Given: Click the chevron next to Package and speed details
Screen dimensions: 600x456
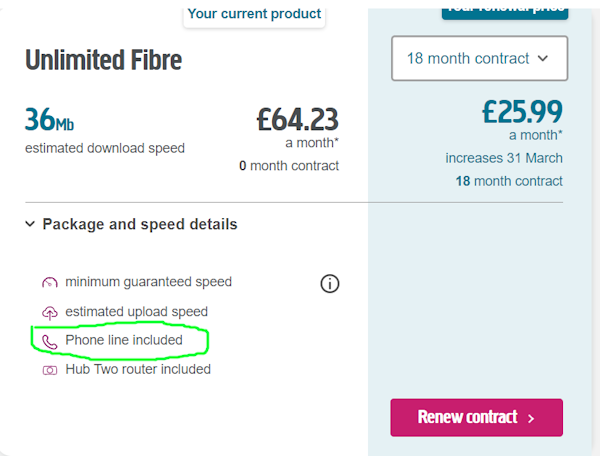Looking at the screenshot, I should tap(30, 225).
